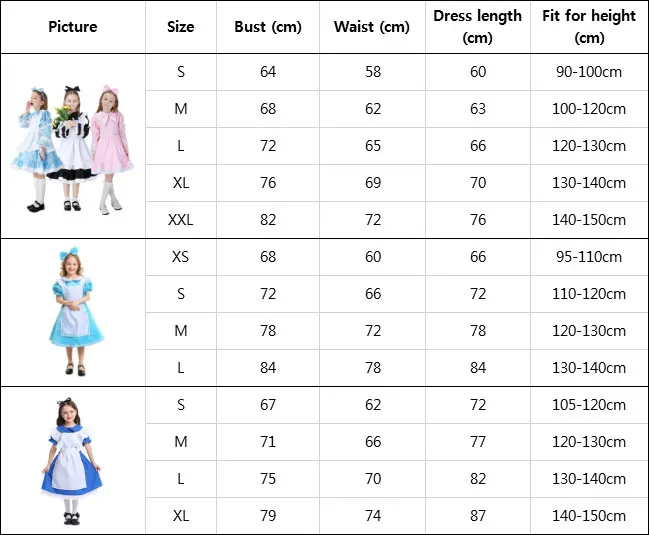Click the Bust (cm) header cell
This screenshot has height=535, width=649.
[x=268, y=27]
